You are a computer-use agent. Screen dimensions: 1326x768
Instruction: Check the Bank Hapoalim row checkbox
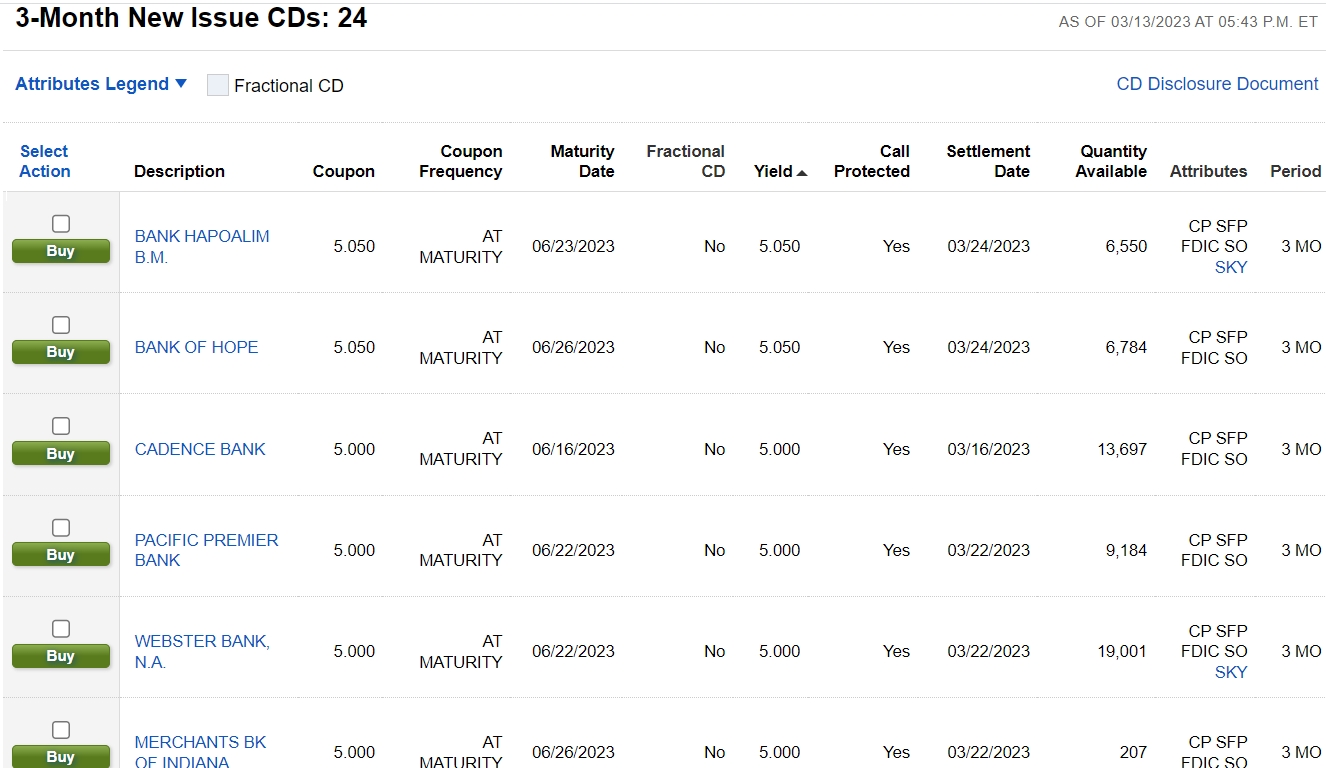(61, 224)
